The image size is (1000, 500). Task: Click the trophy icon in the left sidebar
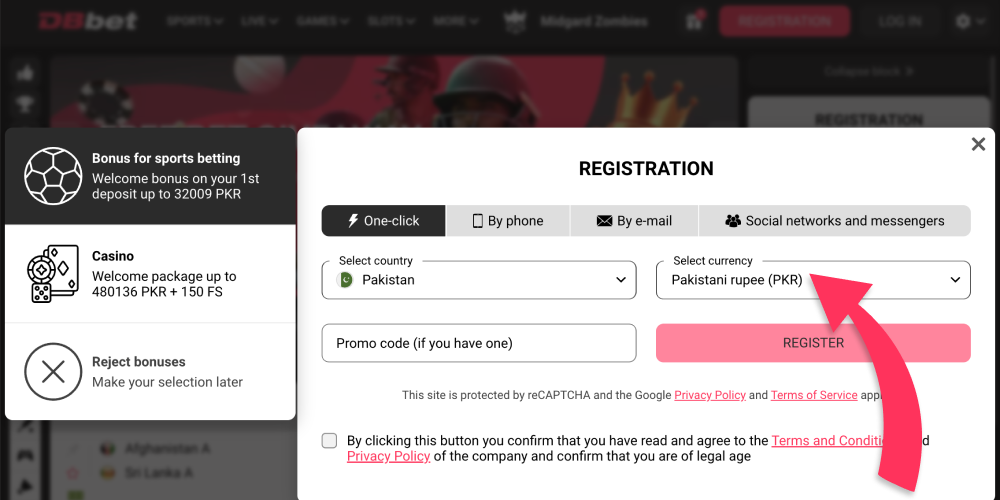[26, 104]
